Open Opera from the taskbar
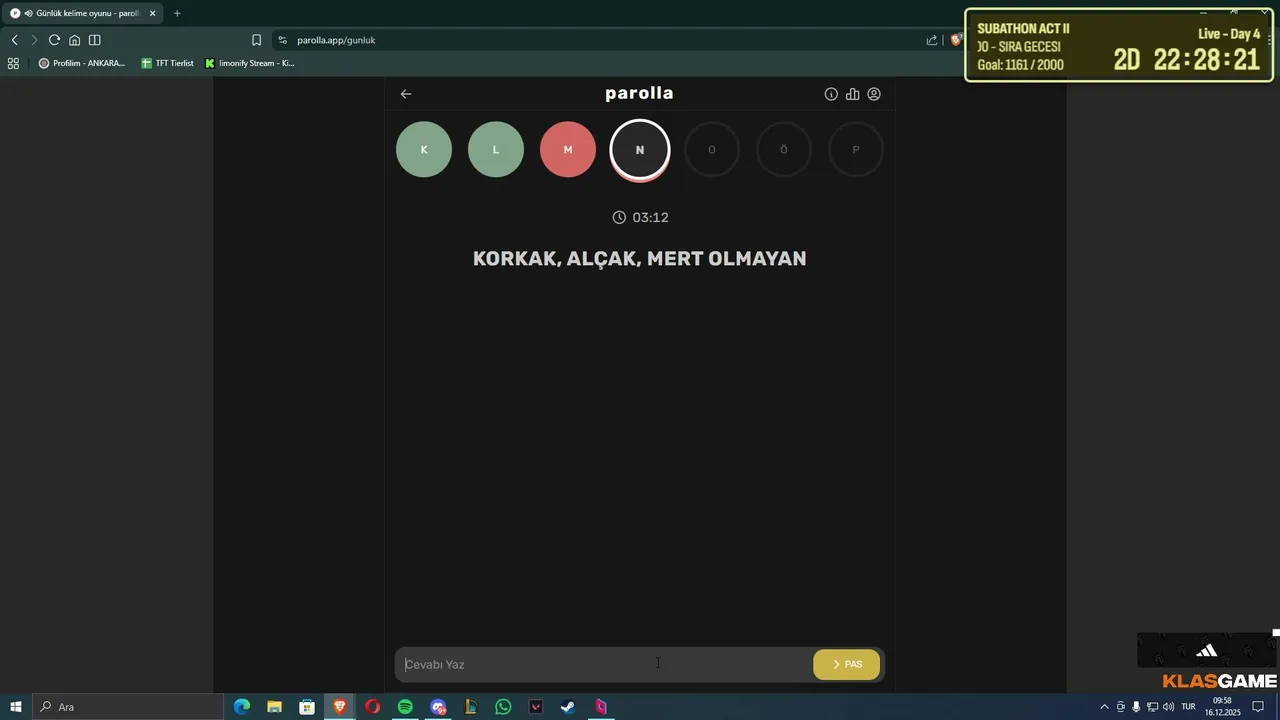 pyautogui.click(x=372, y=707)
